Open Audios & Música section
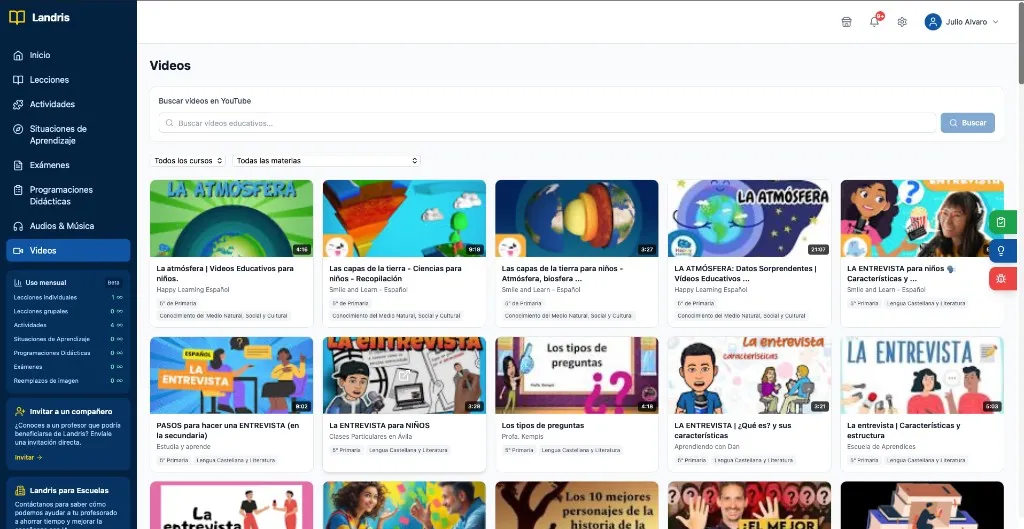This screenshot has height=529, width=1024. coord(68,226)
